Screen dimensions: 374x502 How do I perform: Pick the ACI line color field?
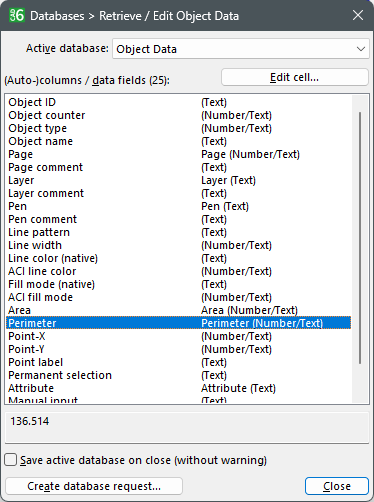[x=179, y=271]
